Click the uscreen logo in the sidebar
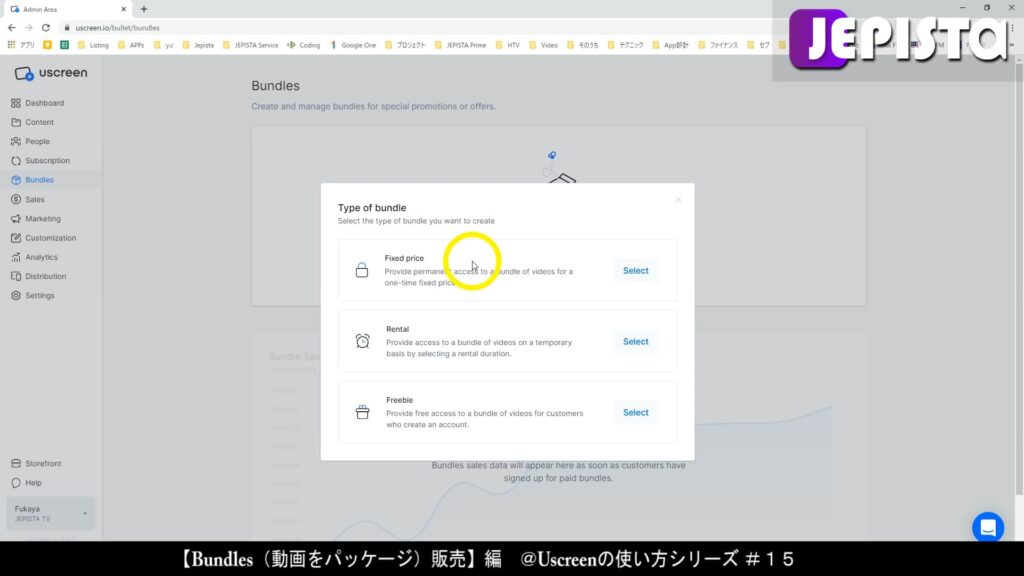The image size is (1024, 576). click(x=51, y=73)
